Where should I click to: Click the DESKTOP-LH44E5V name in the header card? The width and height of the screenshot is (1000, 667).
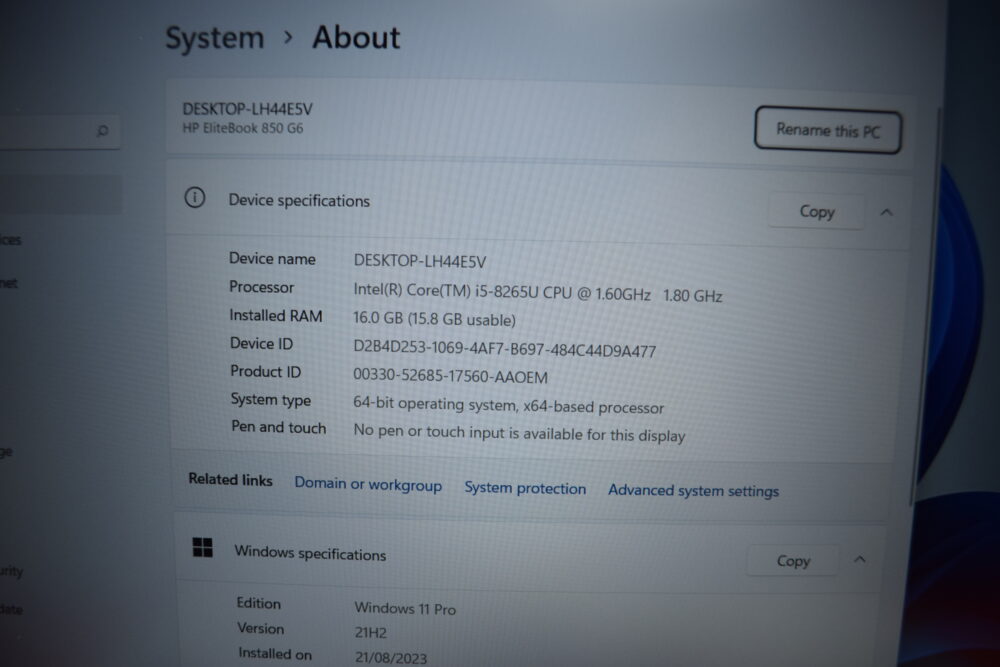point(247,109)
